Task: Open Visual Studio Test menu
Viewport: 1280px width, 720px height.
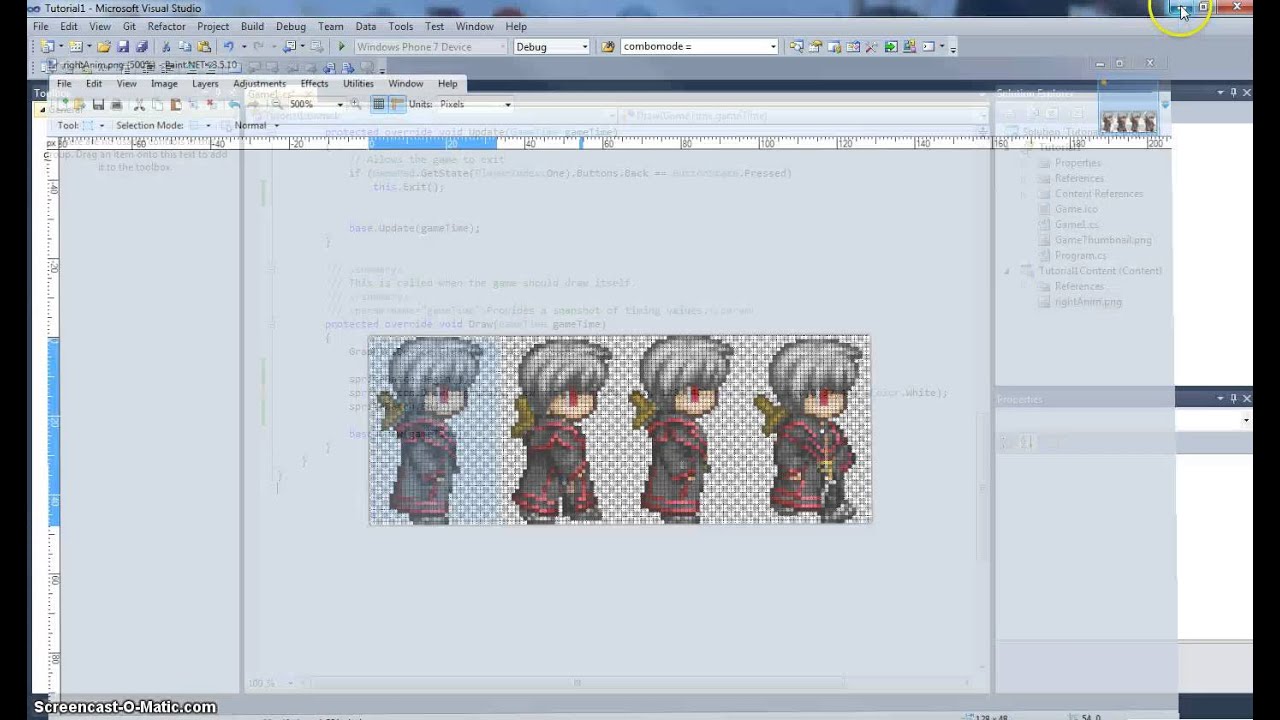Action: click(434, 26)
